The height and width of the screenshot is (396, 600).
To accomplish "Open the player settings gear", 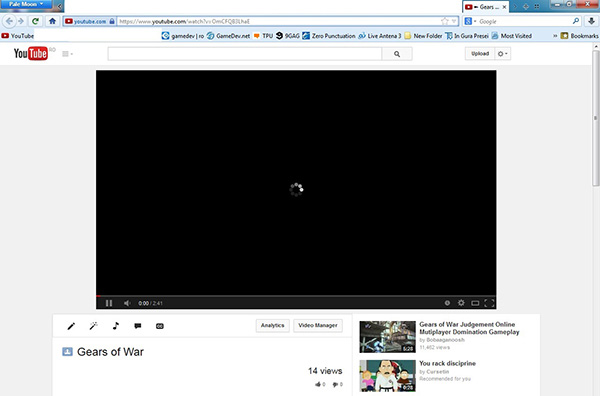I will 461,303.
